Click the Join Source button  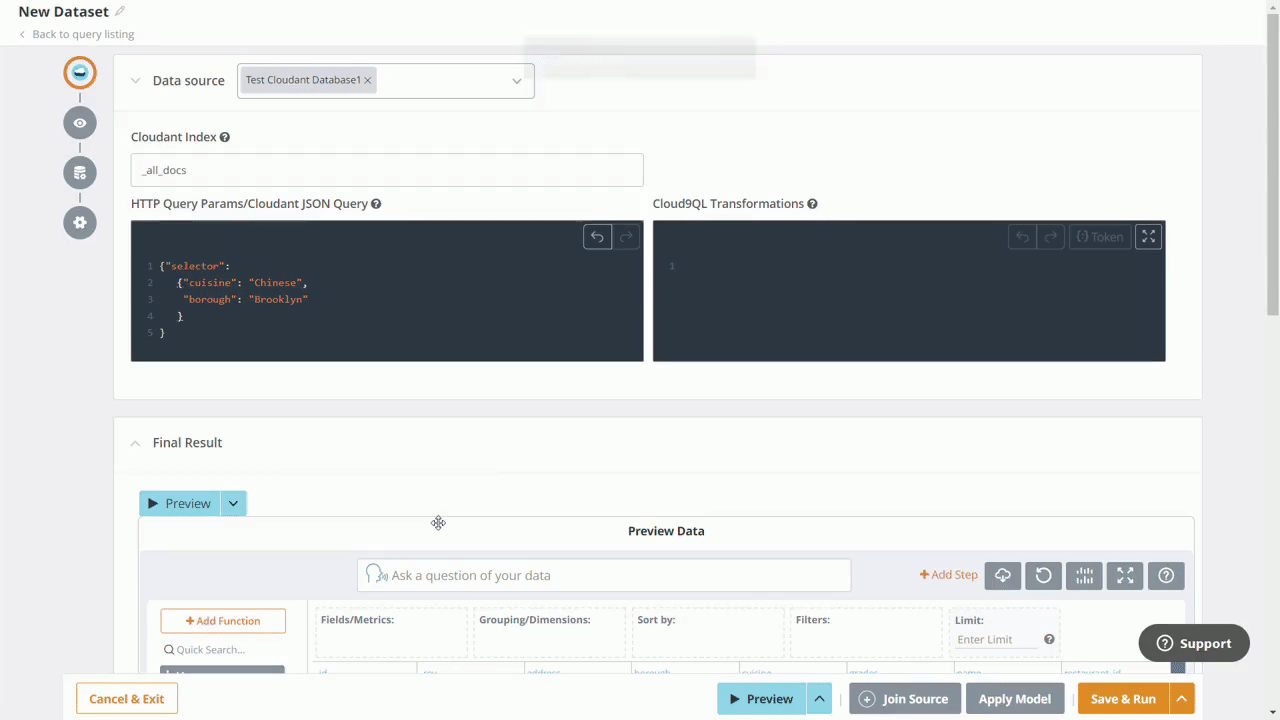click(904, 699)
